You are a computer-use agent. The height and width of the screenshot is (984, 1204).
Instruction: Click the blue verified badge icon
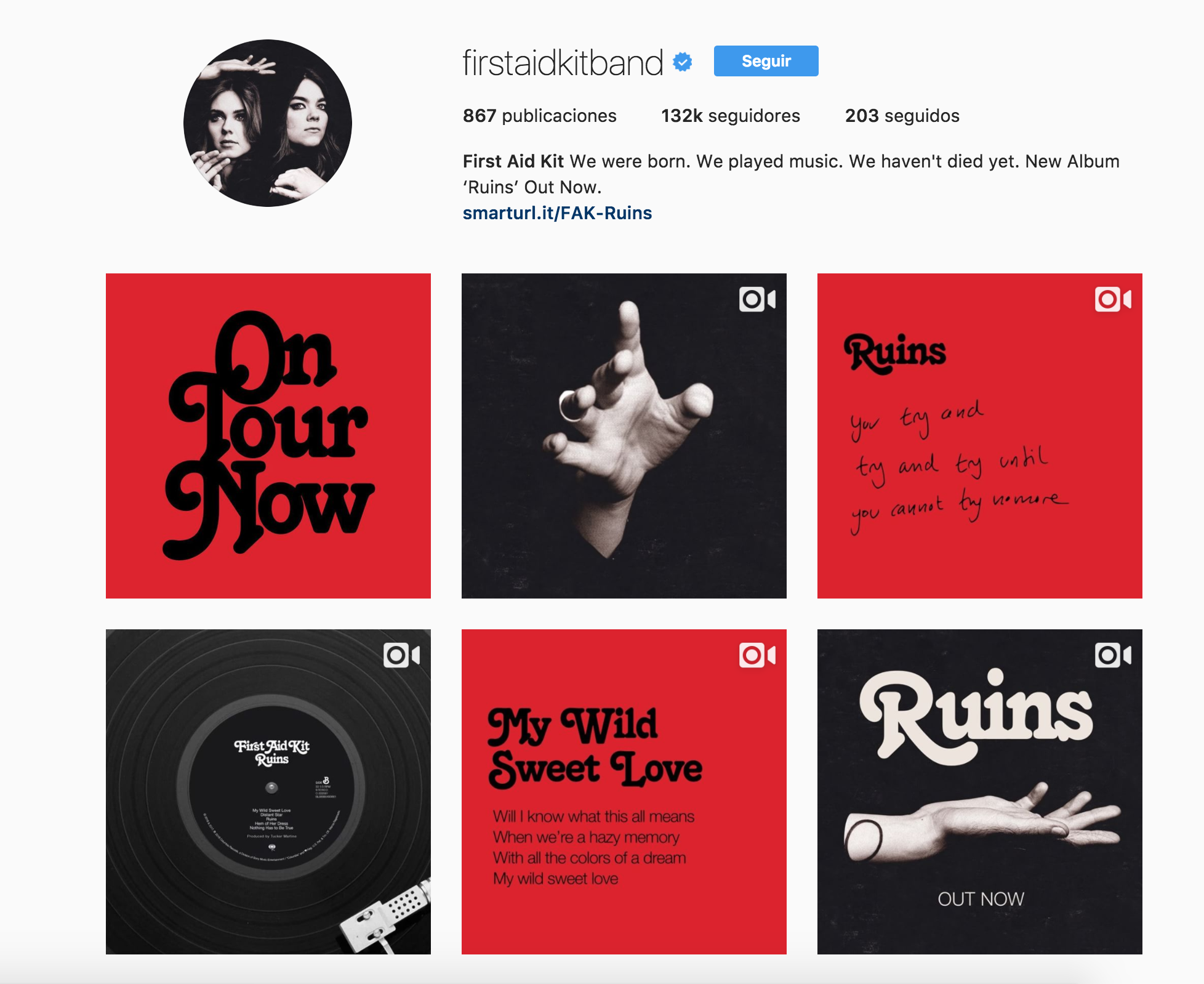(x=683, y=62)
